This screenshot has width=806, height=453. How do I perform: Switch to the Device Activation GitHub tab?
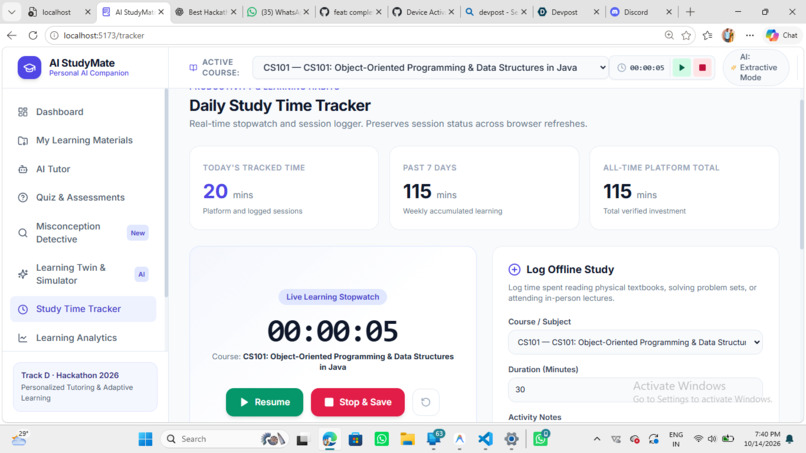424,12
